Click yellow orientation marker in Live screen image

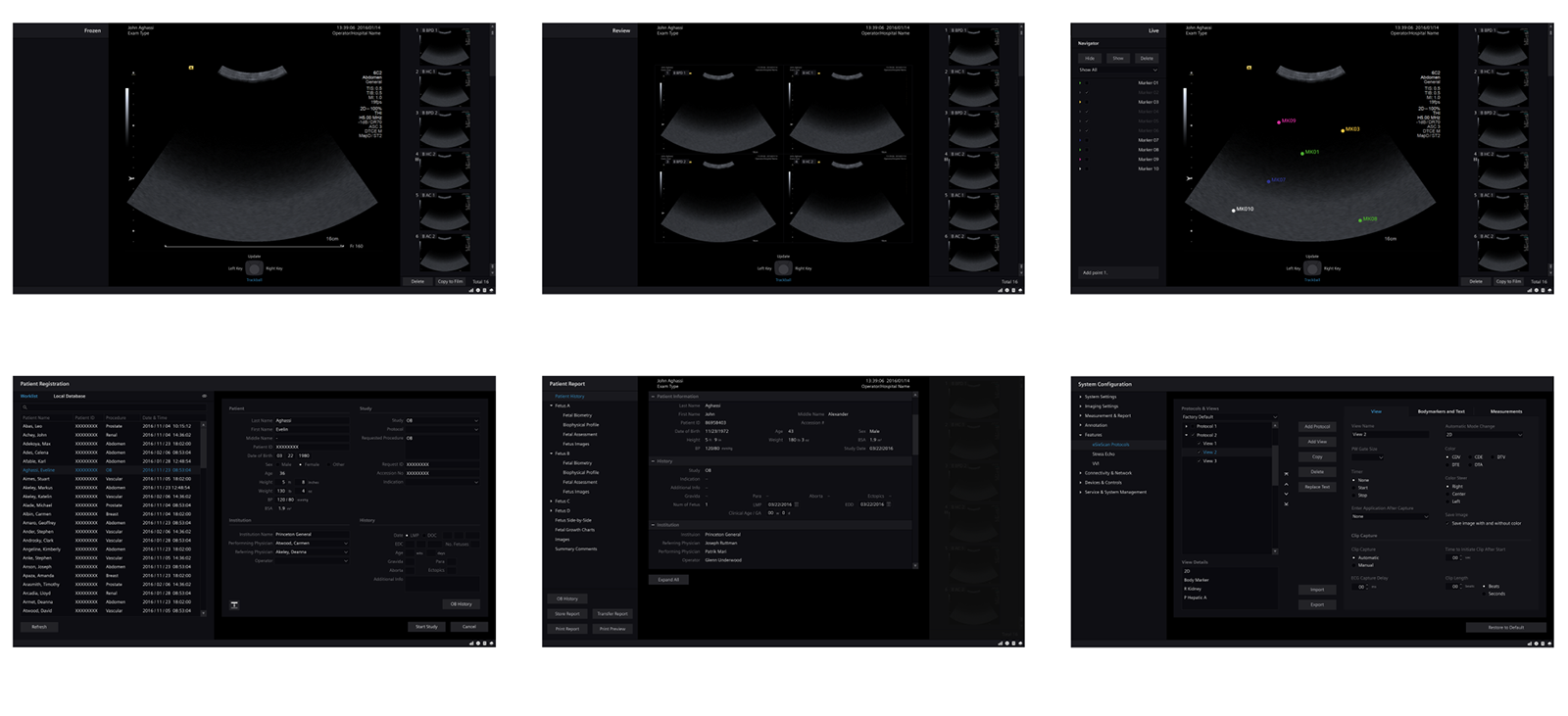(1249, 68)
